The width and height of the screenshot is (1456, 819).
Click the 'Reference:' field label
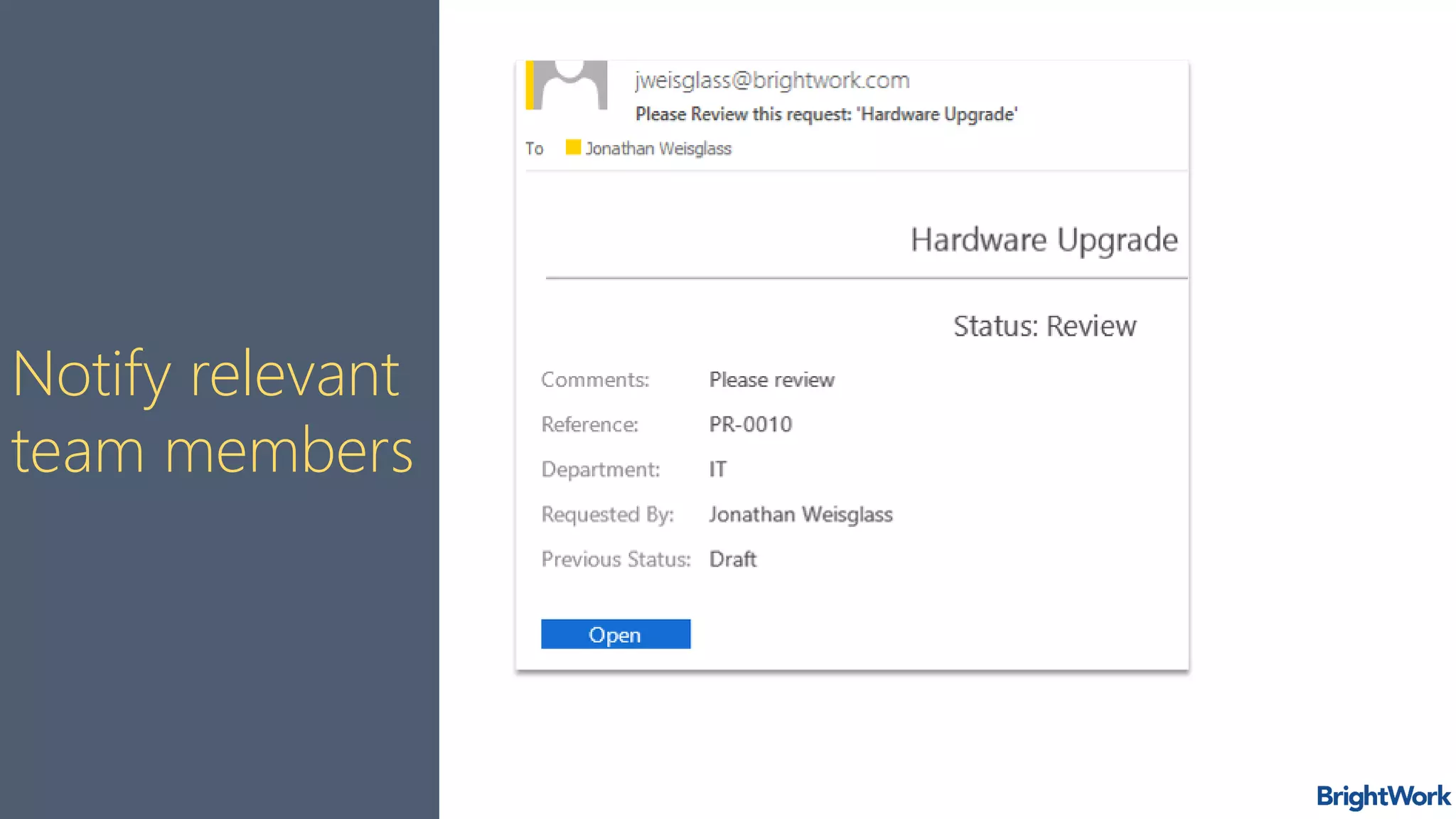pos(589,424)
